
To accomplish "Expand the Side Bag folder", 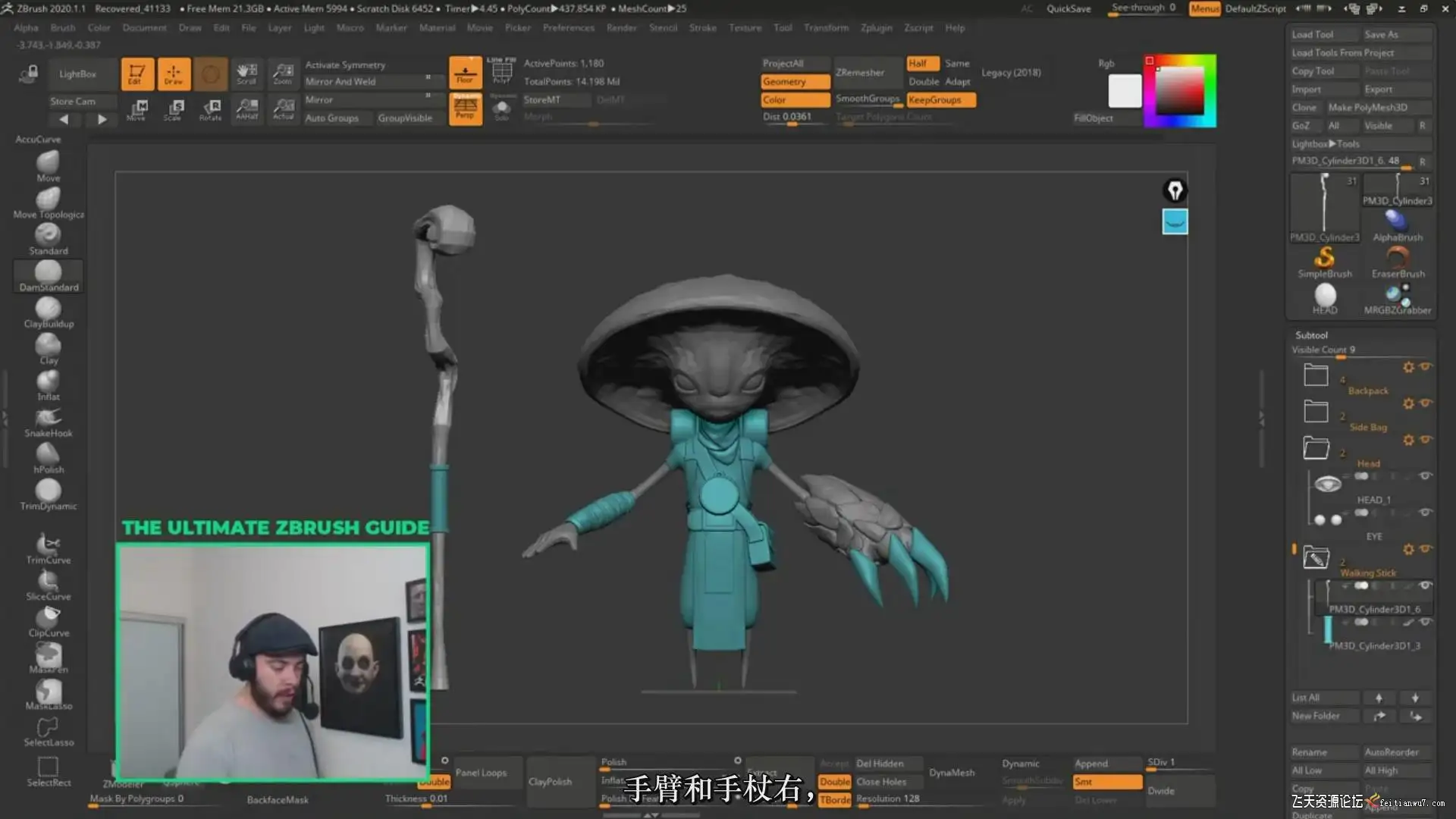I will point(1316,412).
